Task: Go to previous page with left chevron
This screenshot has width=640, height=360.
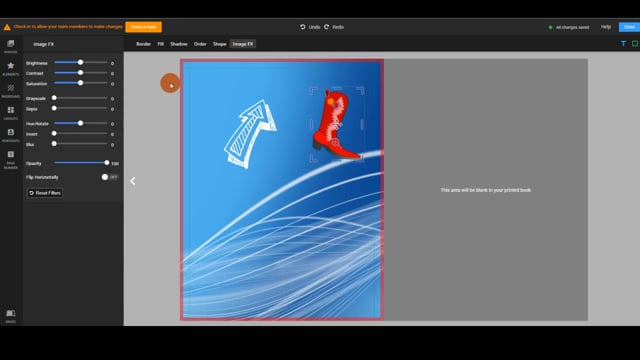Action: (x=133, y=181)
